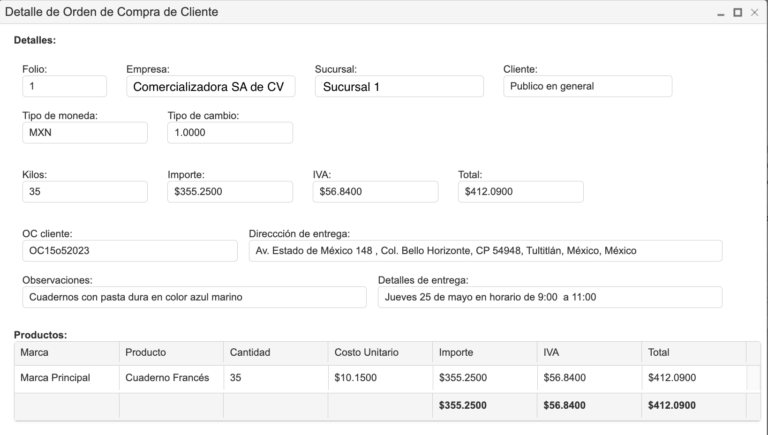Click the Tipo de moneda MXN field
Image resolution: width=768 pixels, height=435 pixels.
coord(85,132)
